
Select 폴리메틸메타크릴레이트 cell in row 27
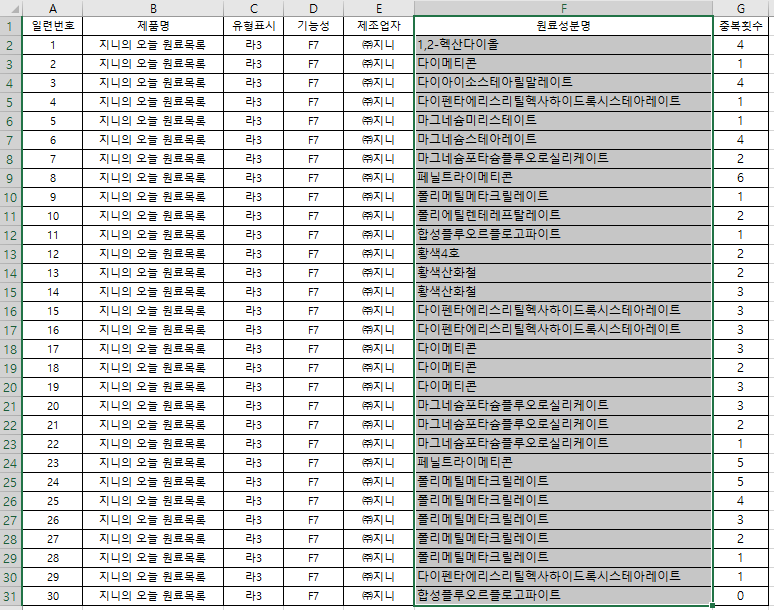(x=564, y=520)
